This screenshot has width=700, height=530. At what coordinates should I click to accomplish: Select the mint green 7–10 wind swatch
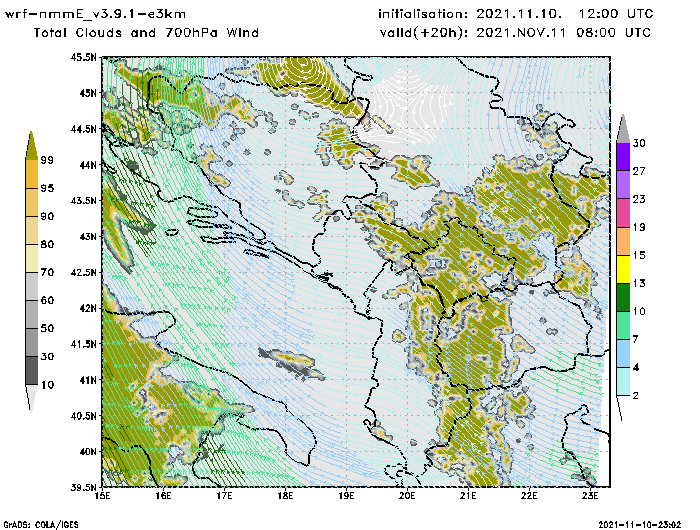[623, 325]
